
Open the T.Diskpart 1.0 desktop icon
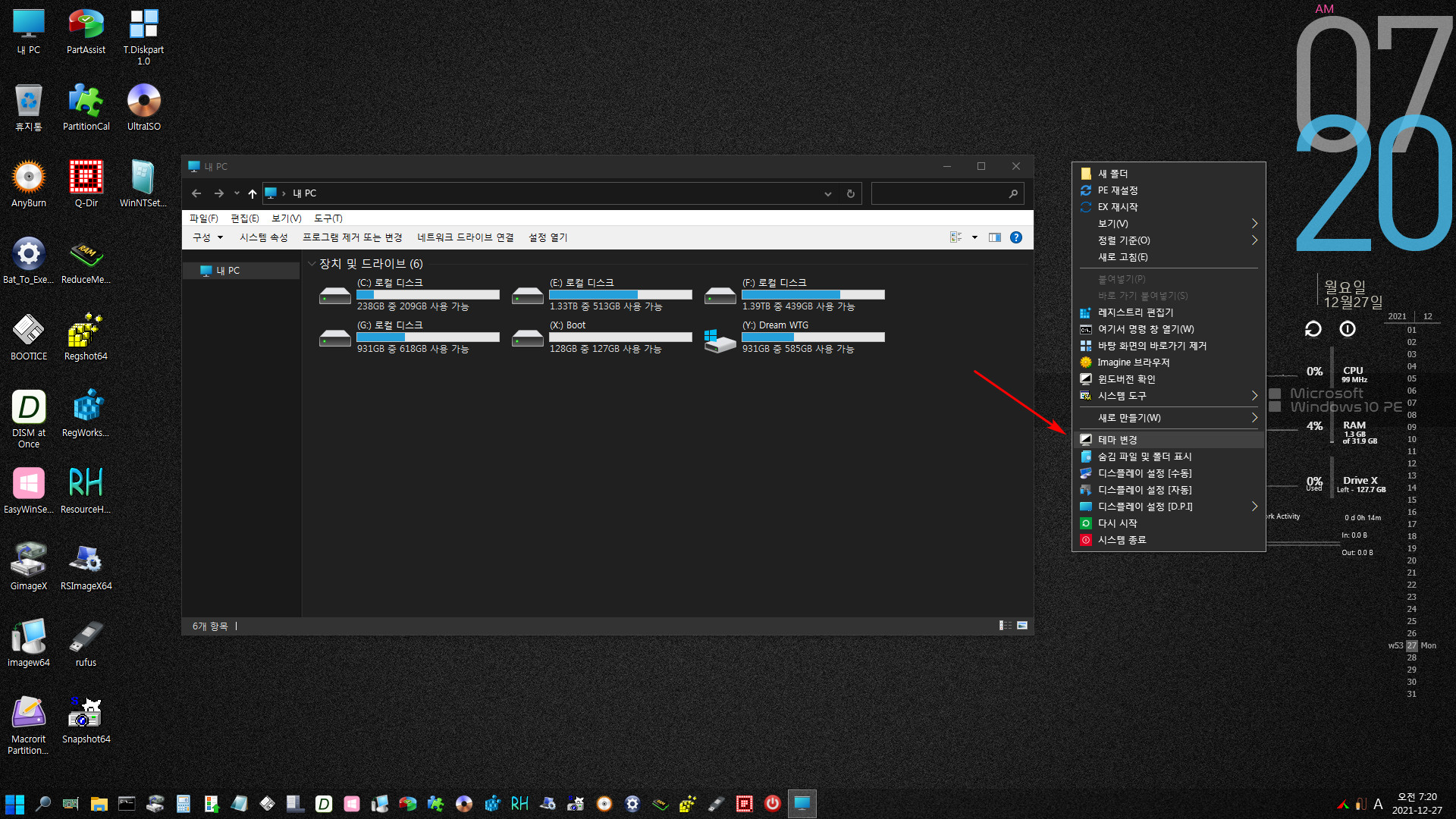(143, 36)
